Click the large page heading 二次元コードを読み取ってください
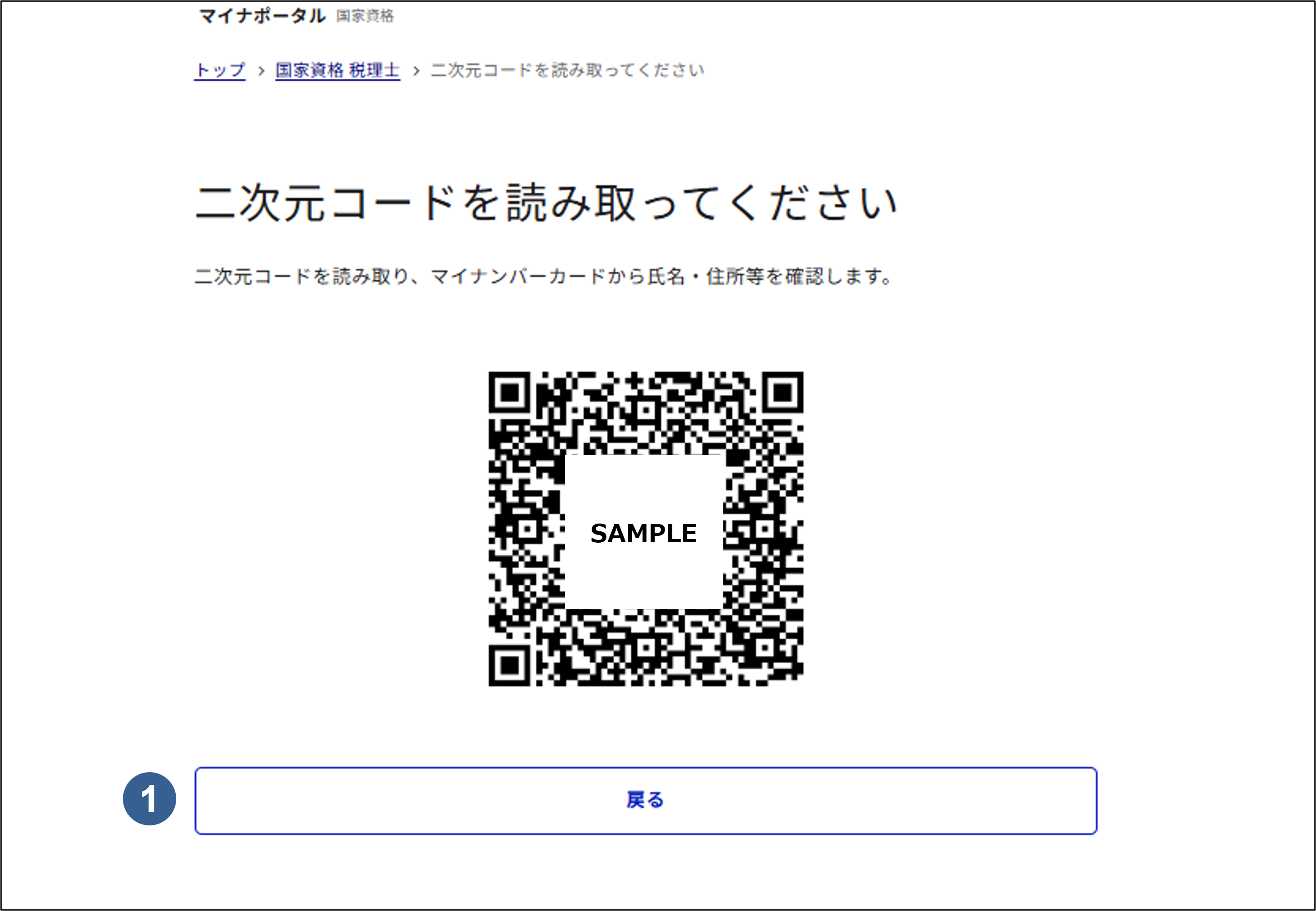 click(x=546, y=203)
